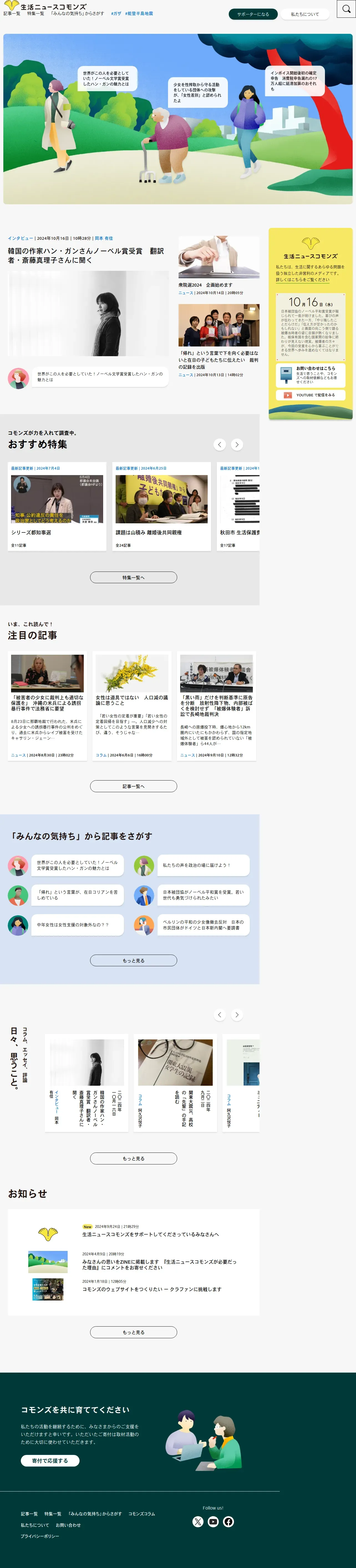Screen dimensions: 356x1568
Task: Click the 記事一覧へ button
Action: tap(133, 786)
